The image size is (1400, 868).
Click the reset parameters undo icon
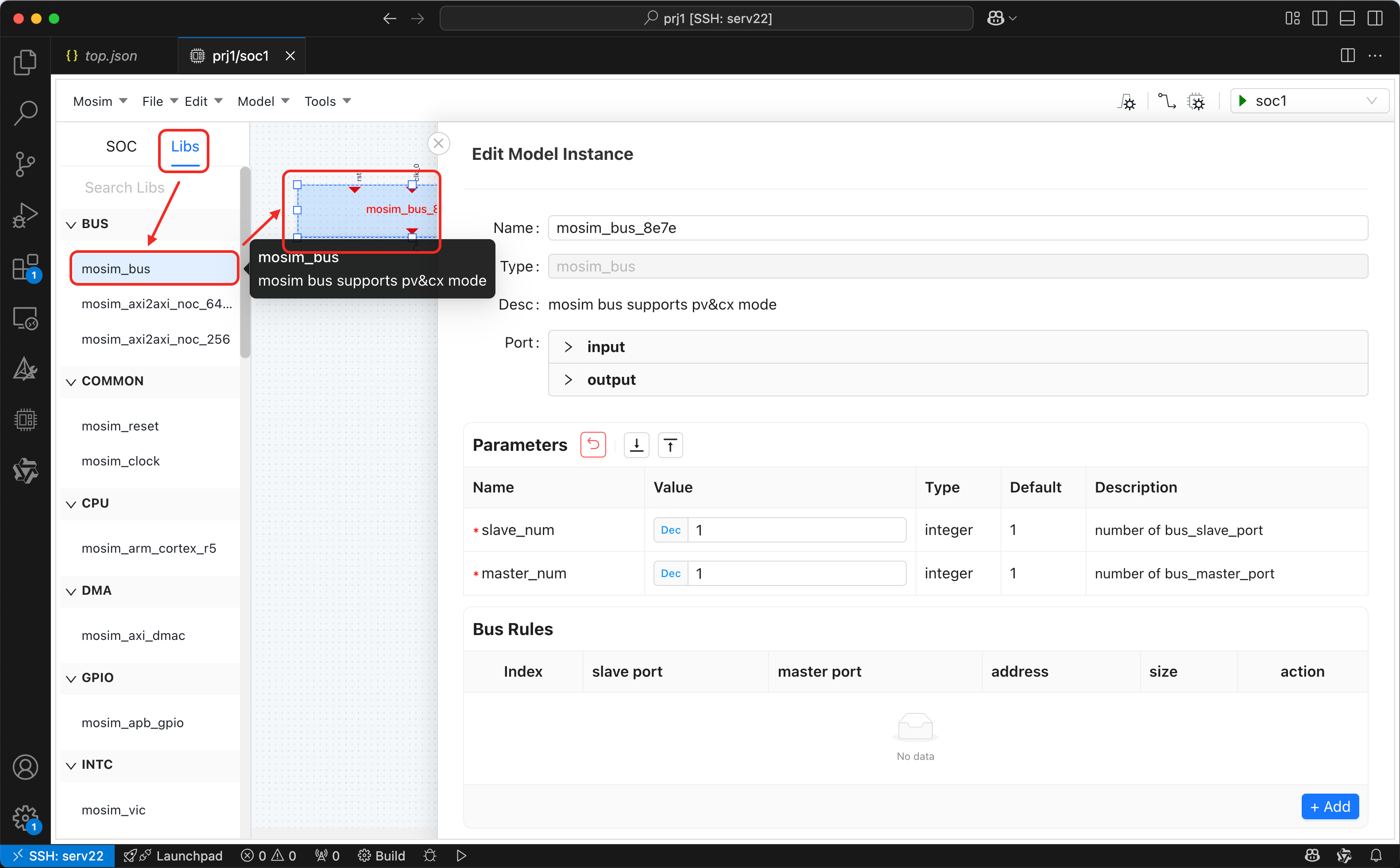click(593, 445)
